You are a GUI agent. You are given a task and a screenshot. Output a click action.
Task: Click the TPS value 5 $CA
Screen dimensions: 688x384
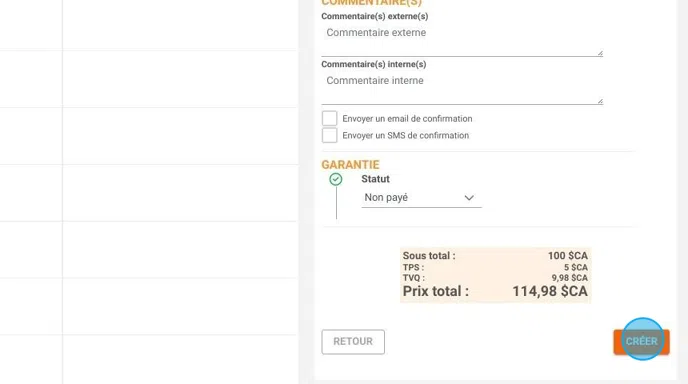[x=576, y=267]
